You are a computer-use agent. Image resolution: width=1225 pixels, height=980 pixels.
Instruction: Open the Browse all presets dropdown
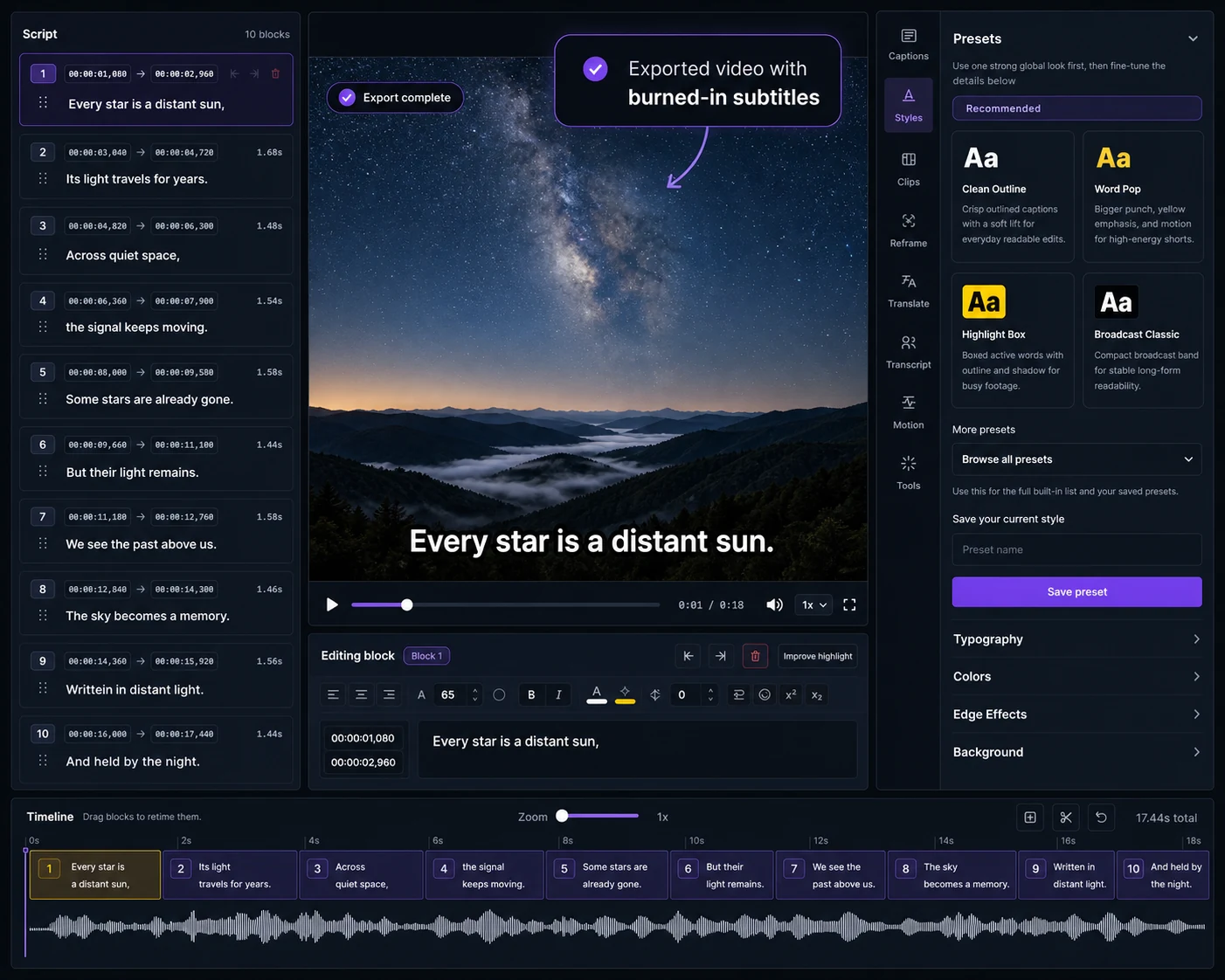click(1076, 459)
